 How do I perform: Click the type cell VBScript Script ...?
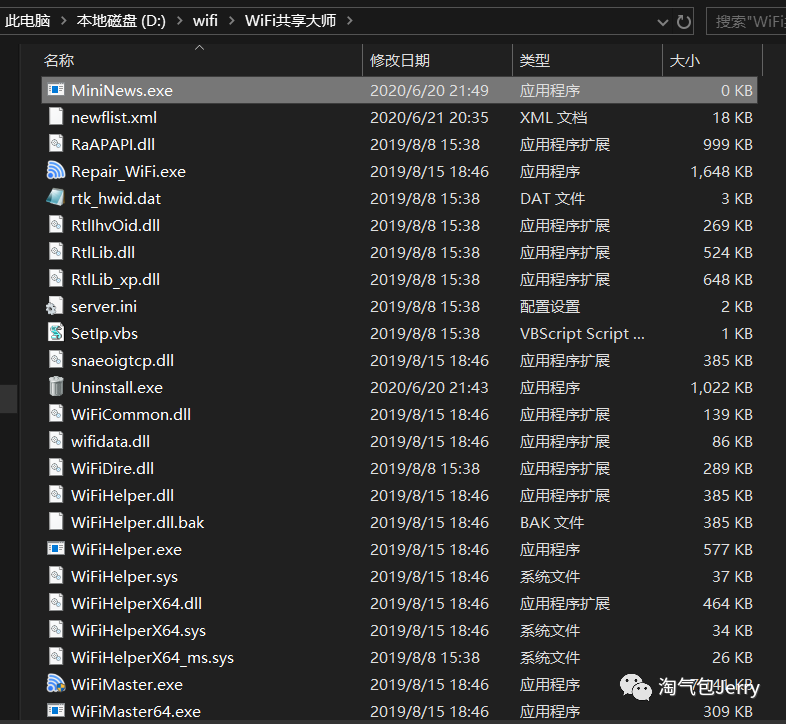582,333
